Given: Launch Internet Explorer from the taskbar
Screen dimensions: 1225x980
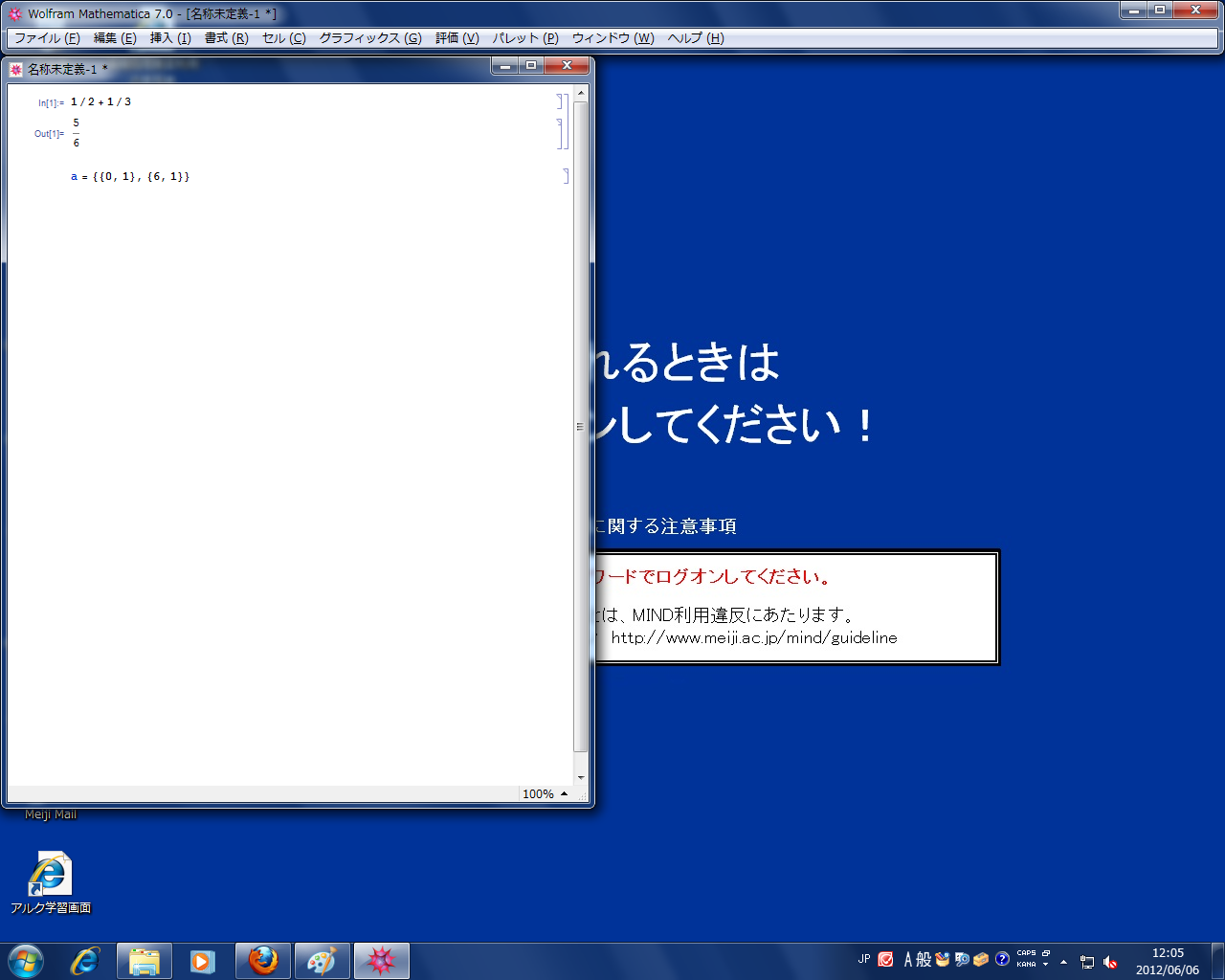Looking at the screenshot, I should coord(85,961).
